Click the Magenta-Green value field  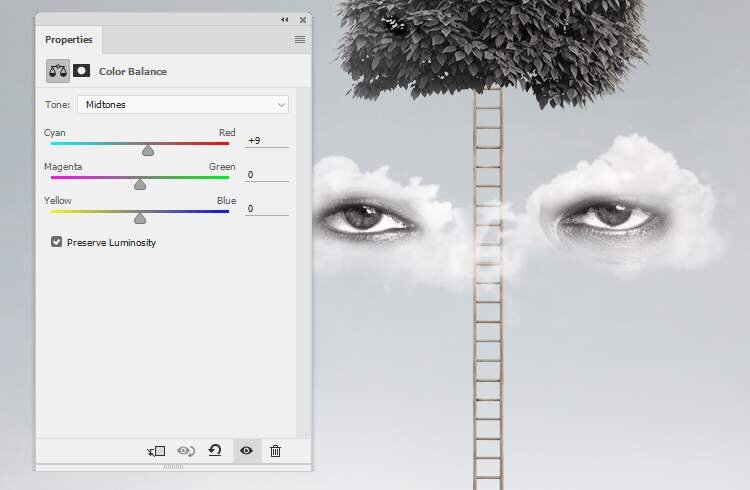tap(267, 175)
